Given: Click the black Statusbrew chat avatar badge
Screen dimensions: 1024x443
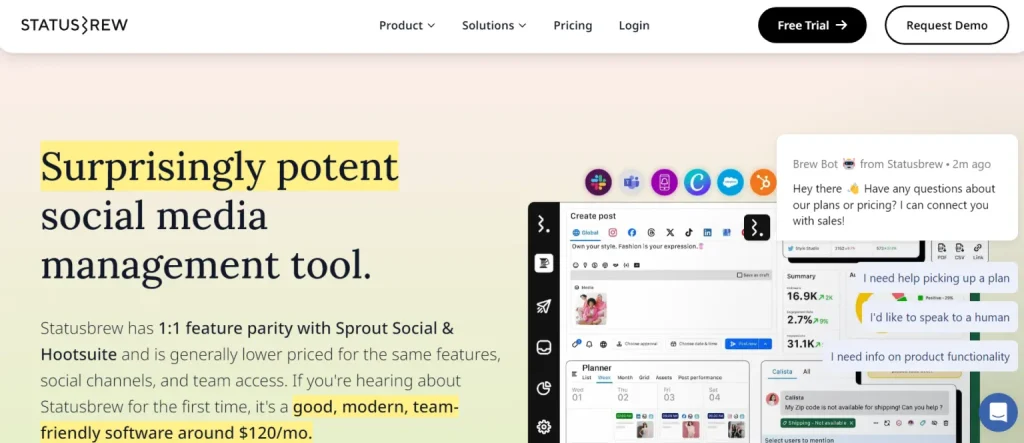Looking at the screenshot, I should tap(756, 227).
